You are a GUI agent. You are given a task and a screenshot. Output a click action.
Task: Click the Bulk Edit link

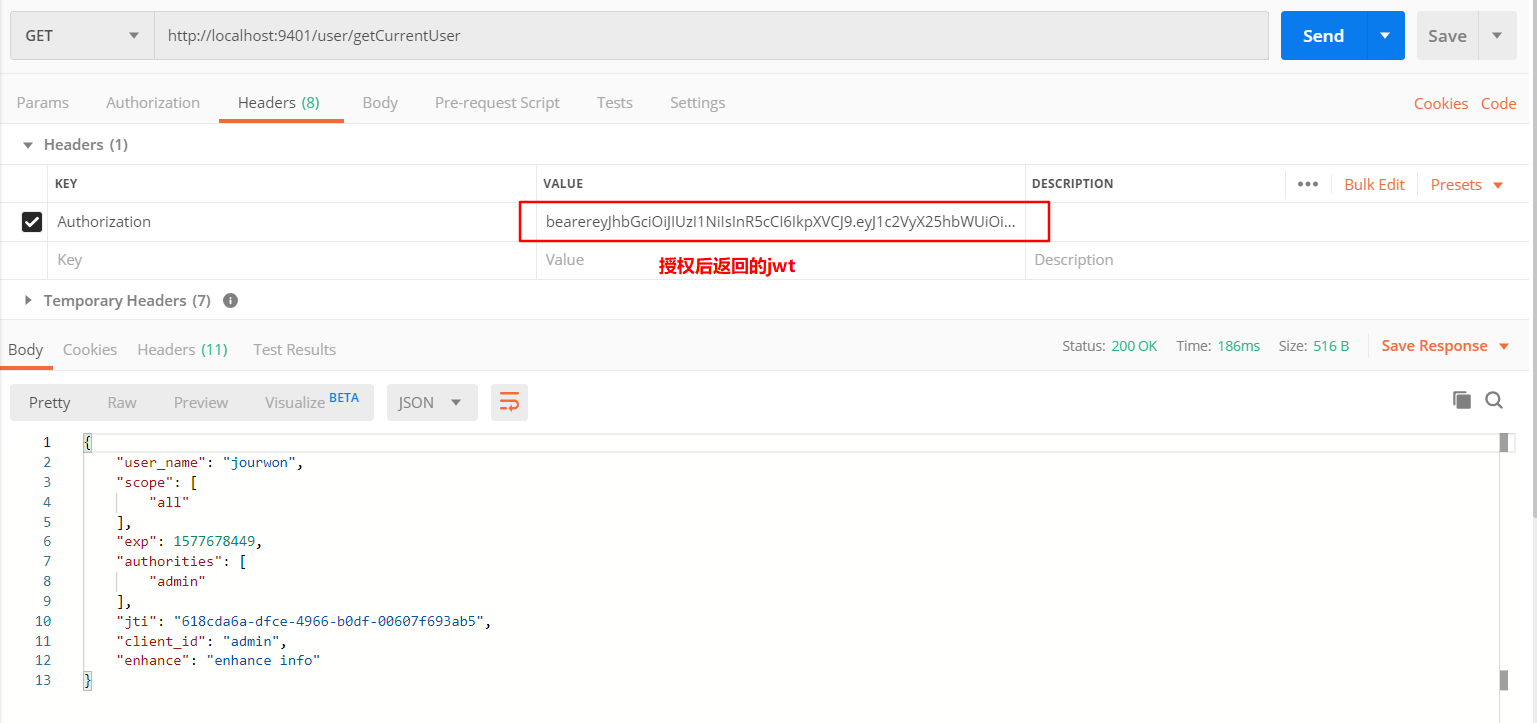click(x=1374, y=184)
